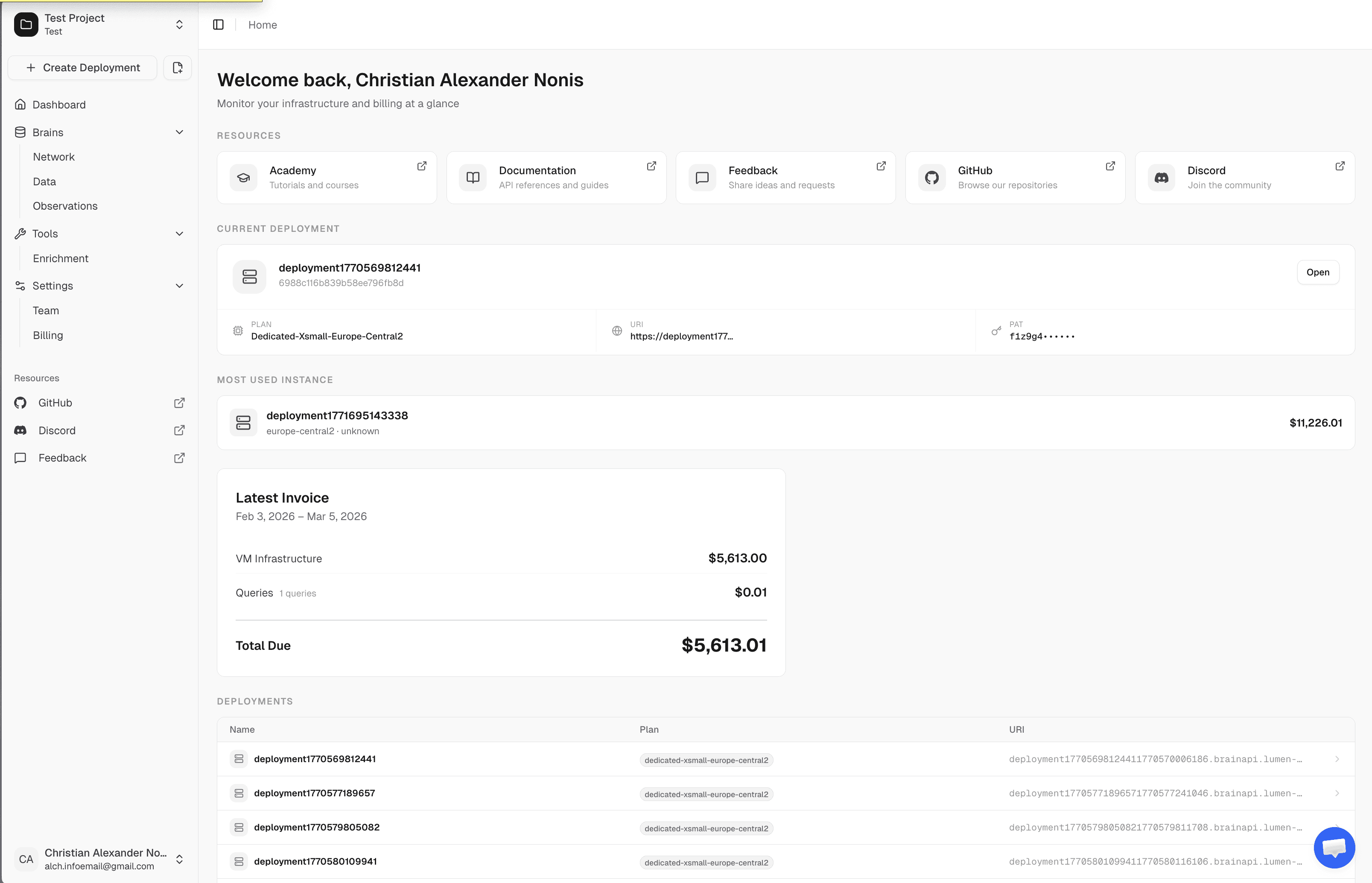Click the Documentation book icon
1372x883 pixels.
click(x=473, y=178)
